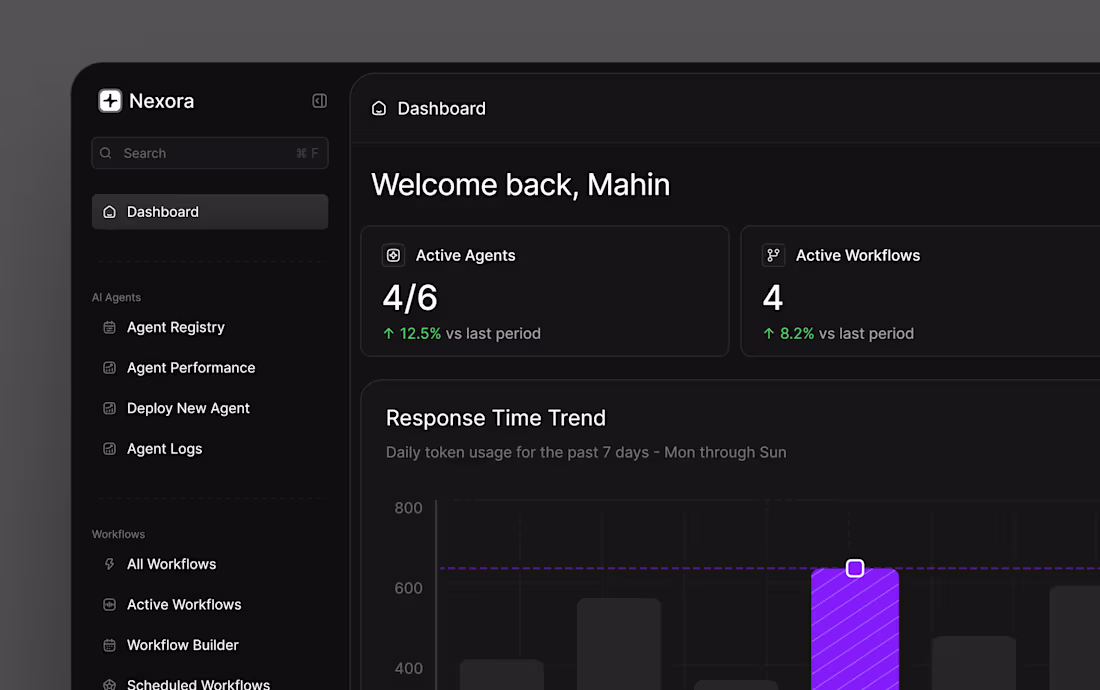The image size is (1100, 690).
Task: Click the Agent Performance panel icon
Action: point(108,367)
